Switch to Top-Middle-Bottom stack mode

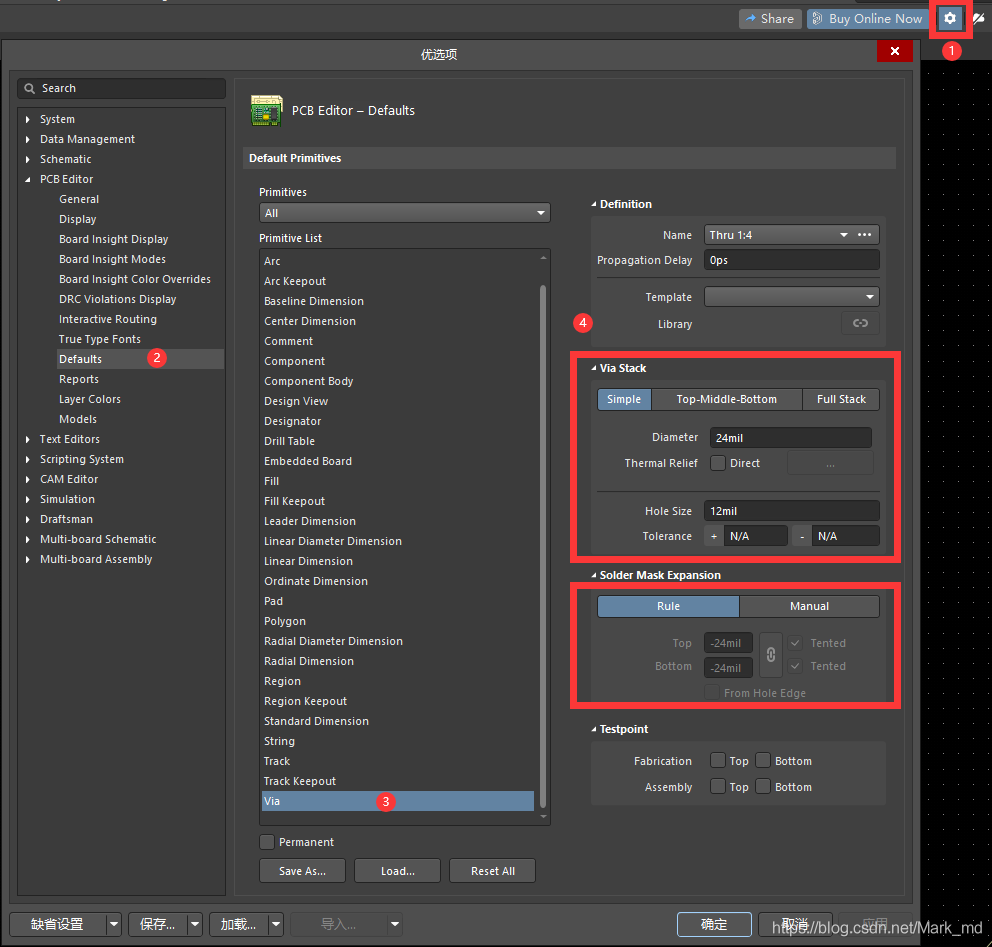coord(726,399)
